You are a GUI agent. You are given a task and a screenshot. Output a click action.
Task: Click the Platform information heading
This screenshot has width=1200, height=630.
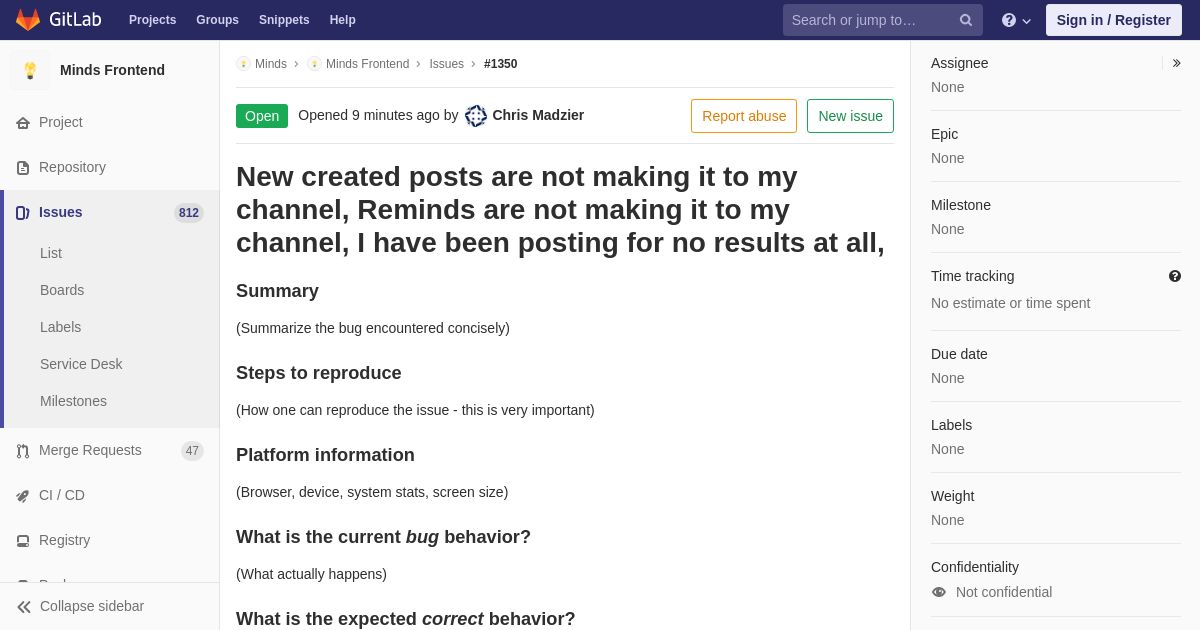pyautogui.click(x=325, y=455)
